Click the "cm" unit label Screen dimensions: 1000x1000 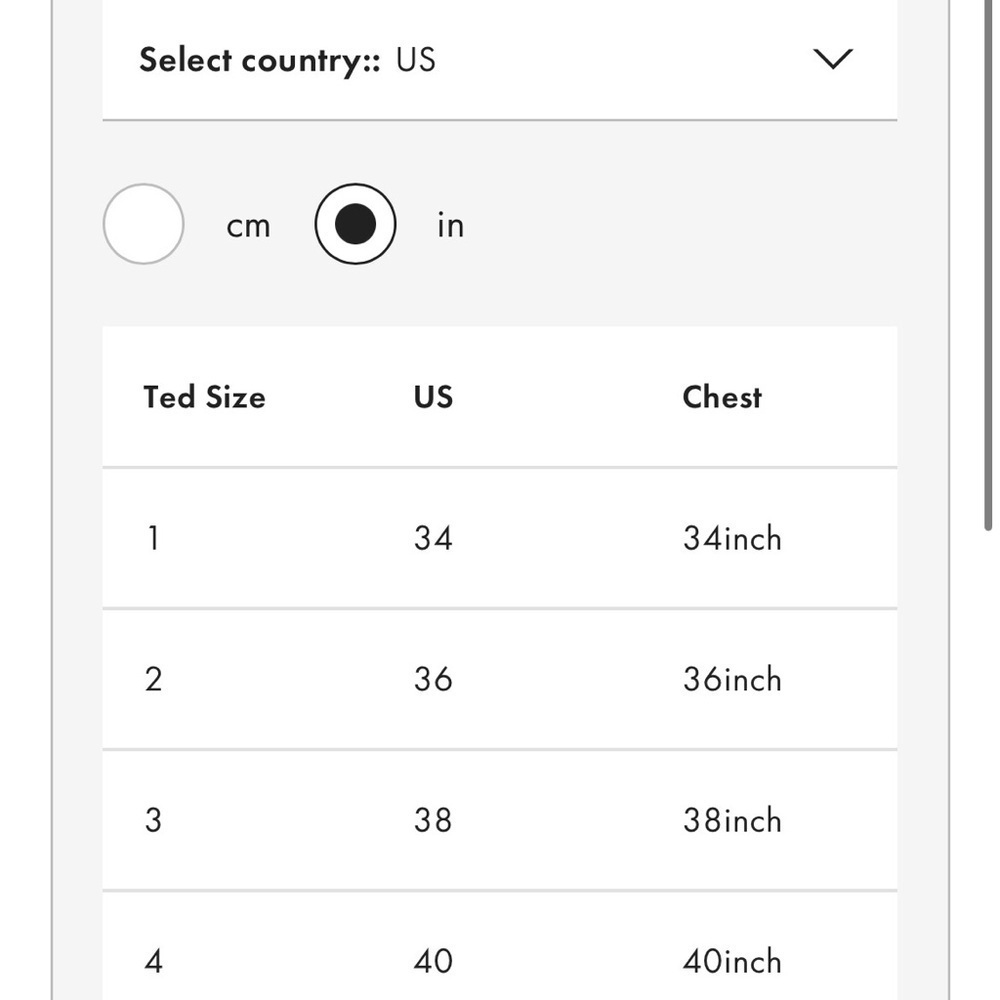[x=248, y=226]
